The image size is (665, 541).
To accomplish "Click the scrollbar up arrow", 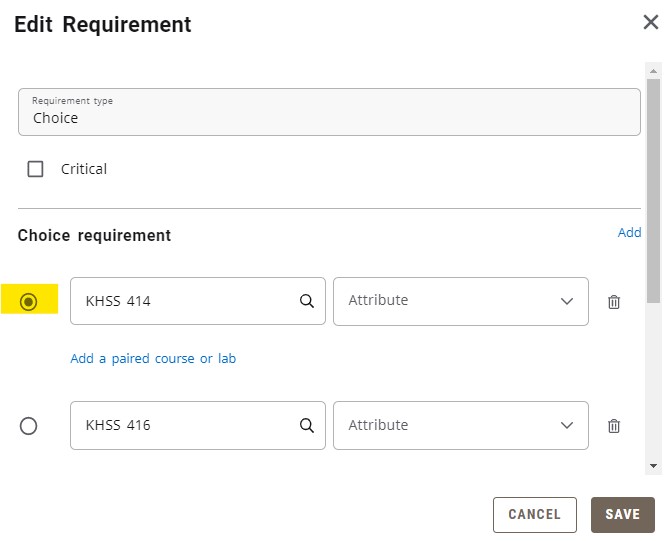I will pos(653,71).
